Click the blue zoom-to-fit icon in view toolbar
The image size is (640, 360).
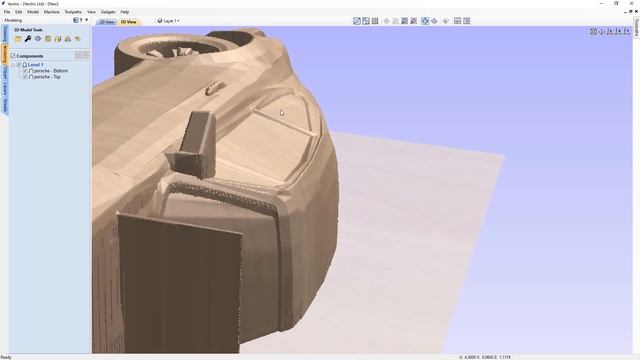click(425, 21)
